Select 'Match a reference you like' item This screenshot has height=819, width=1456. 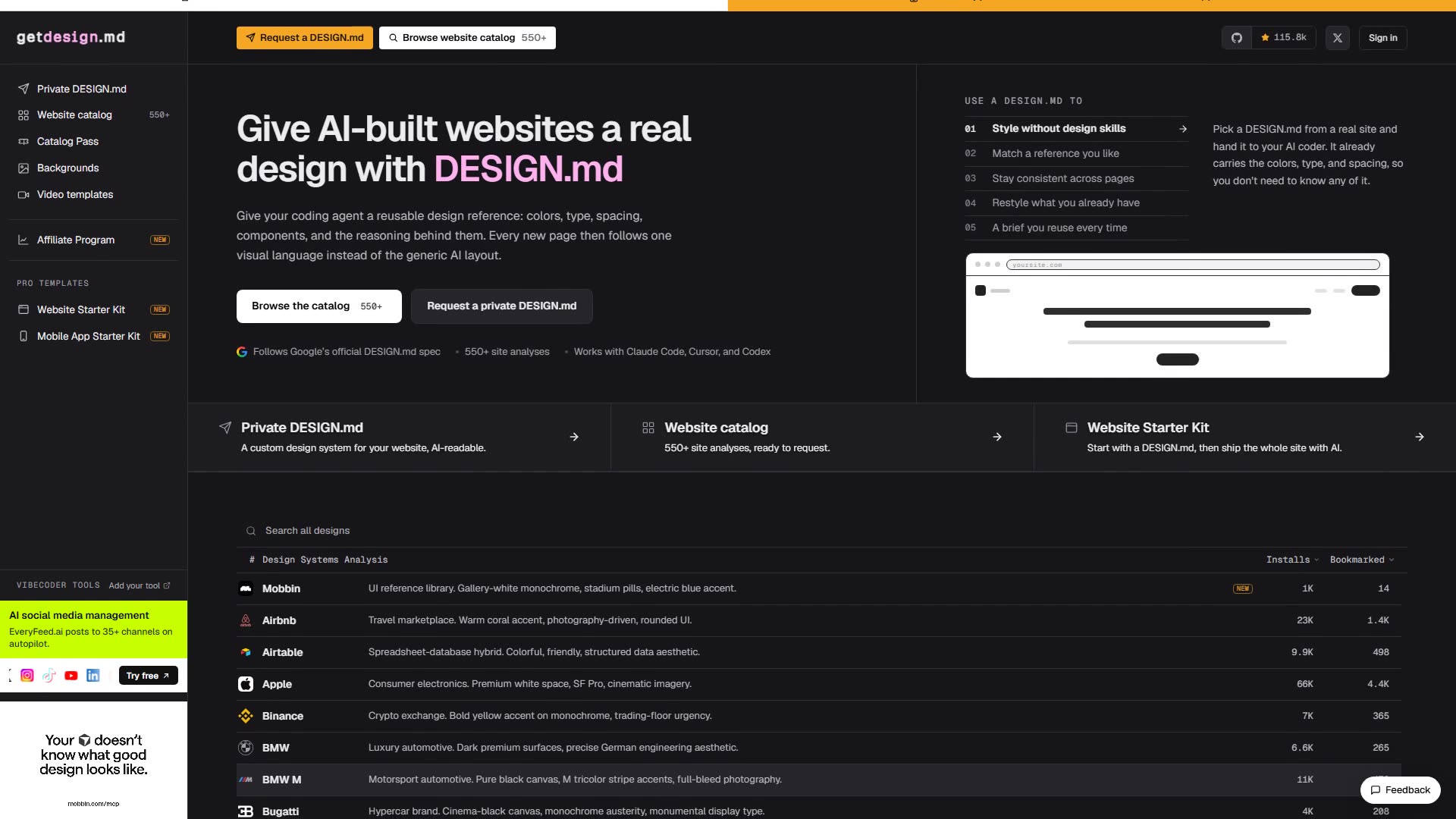(1076, 154)
